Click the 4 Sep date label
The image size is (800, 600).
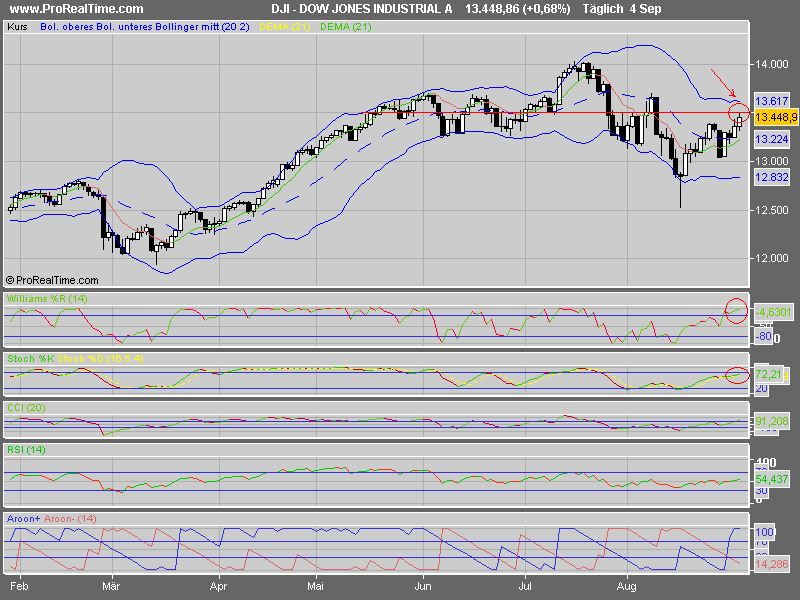[645, 9]
